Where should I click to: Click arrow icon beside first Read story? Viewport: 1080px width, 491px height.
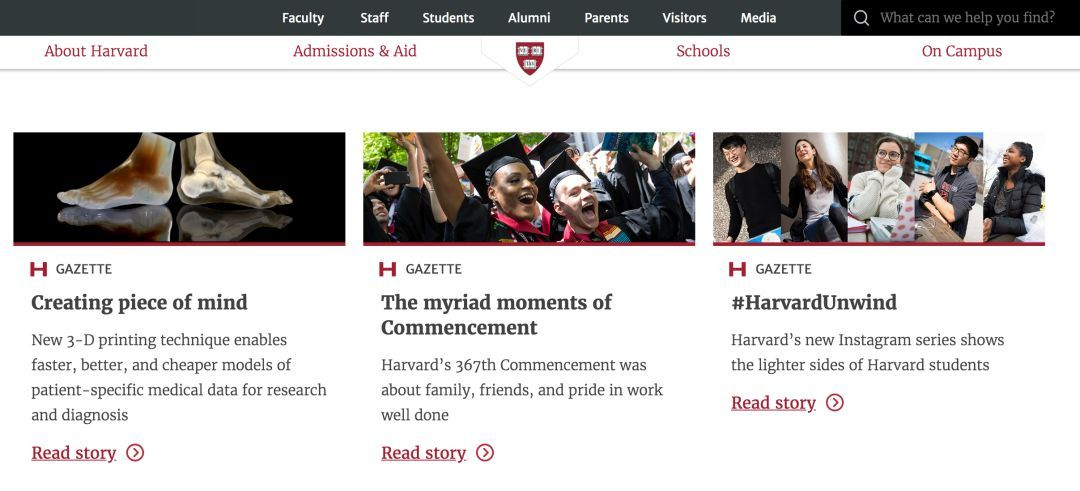point(135,453)
